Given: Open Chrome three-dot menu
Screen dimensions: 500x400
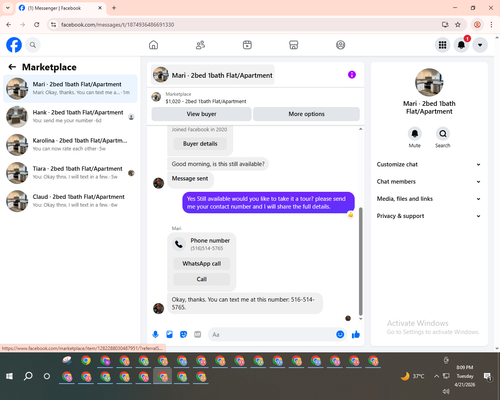Looking at the screenshot, I should tap(491, 24).
